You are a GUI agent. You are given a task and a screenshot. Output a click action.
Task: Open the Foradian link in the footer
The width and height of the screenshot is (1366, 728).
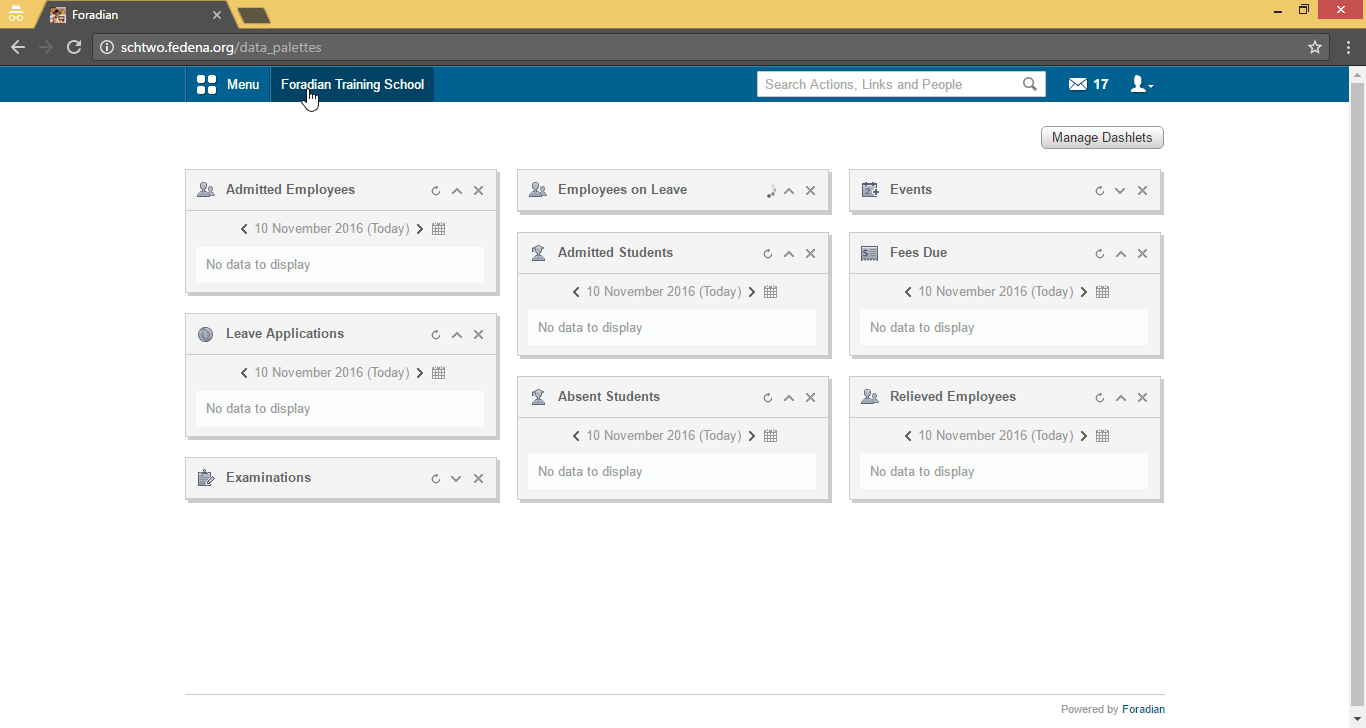(x=1143, y=709)
